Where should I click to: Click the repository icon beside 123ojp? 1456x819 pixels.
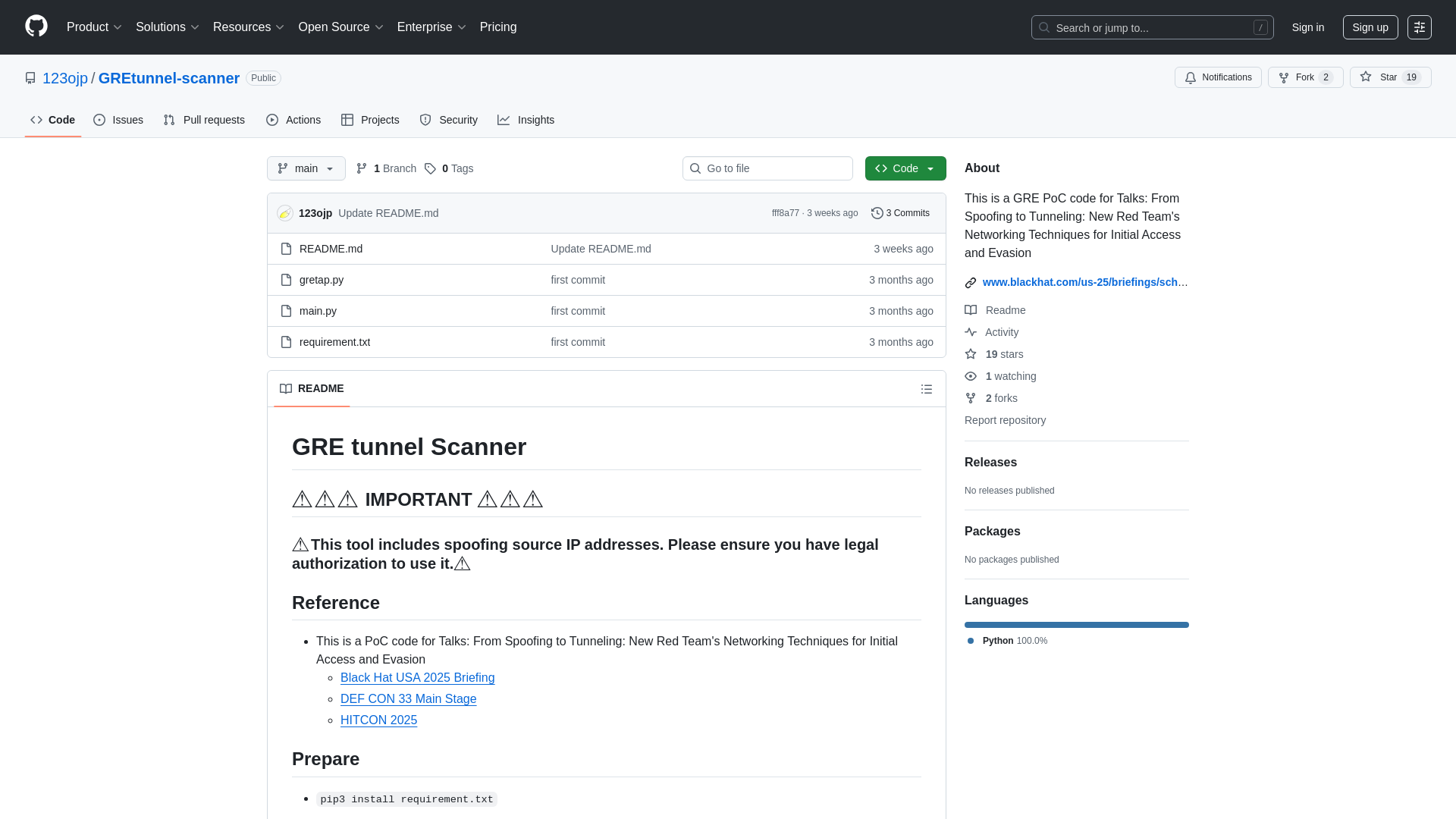pos(30,78)
